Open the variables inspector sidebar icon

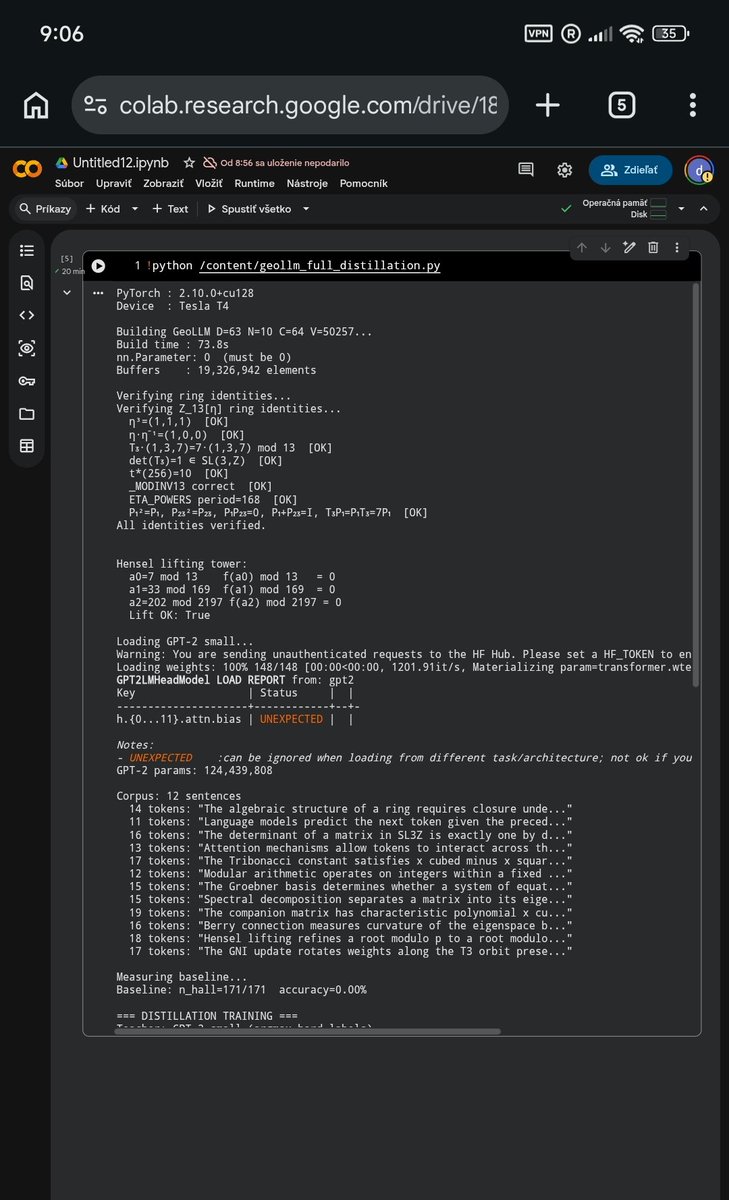coord(27,348)
